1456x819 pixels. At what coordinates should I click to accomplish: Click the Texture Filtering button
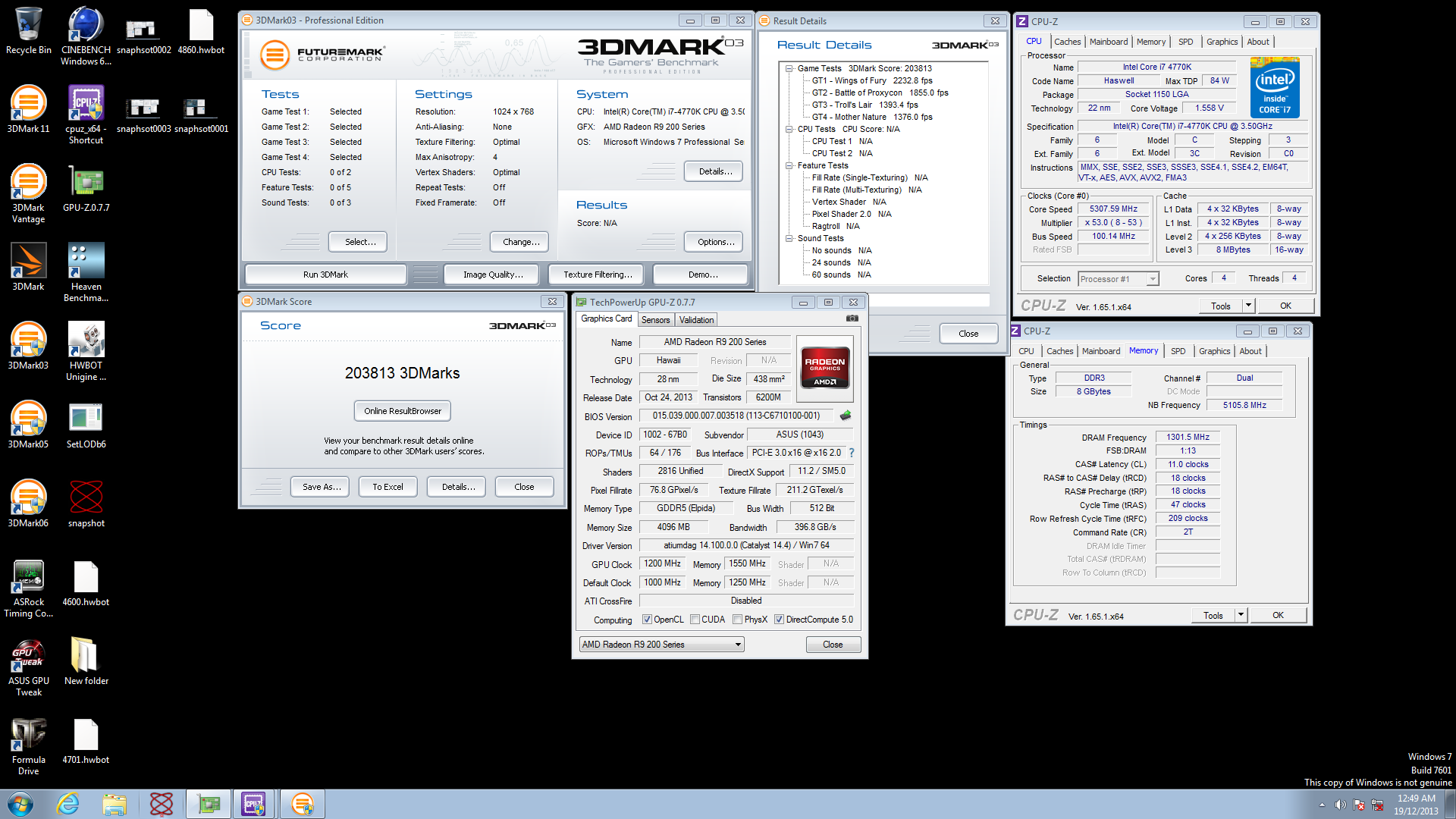click(598, 275)
